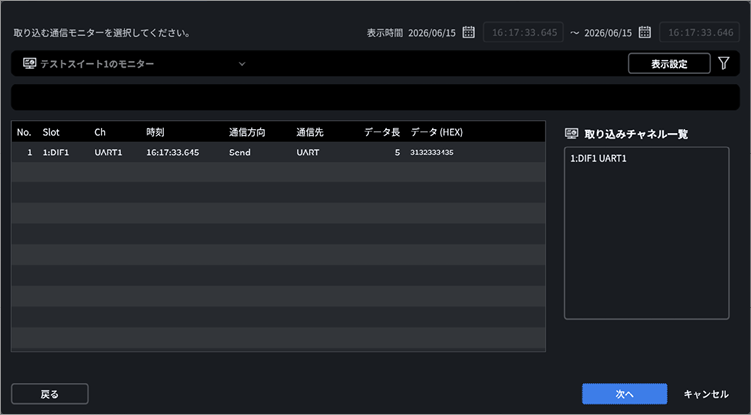
Task: Click the No. column header
Action: (x=24, y=132)
